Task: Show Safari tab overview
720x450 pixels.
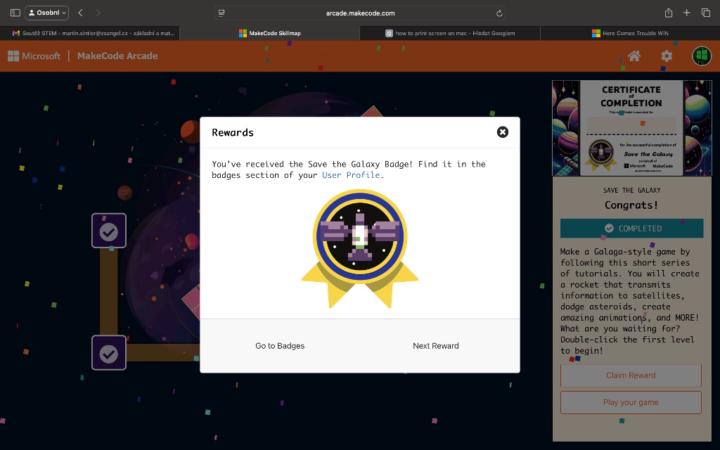Action: (706, 13)
